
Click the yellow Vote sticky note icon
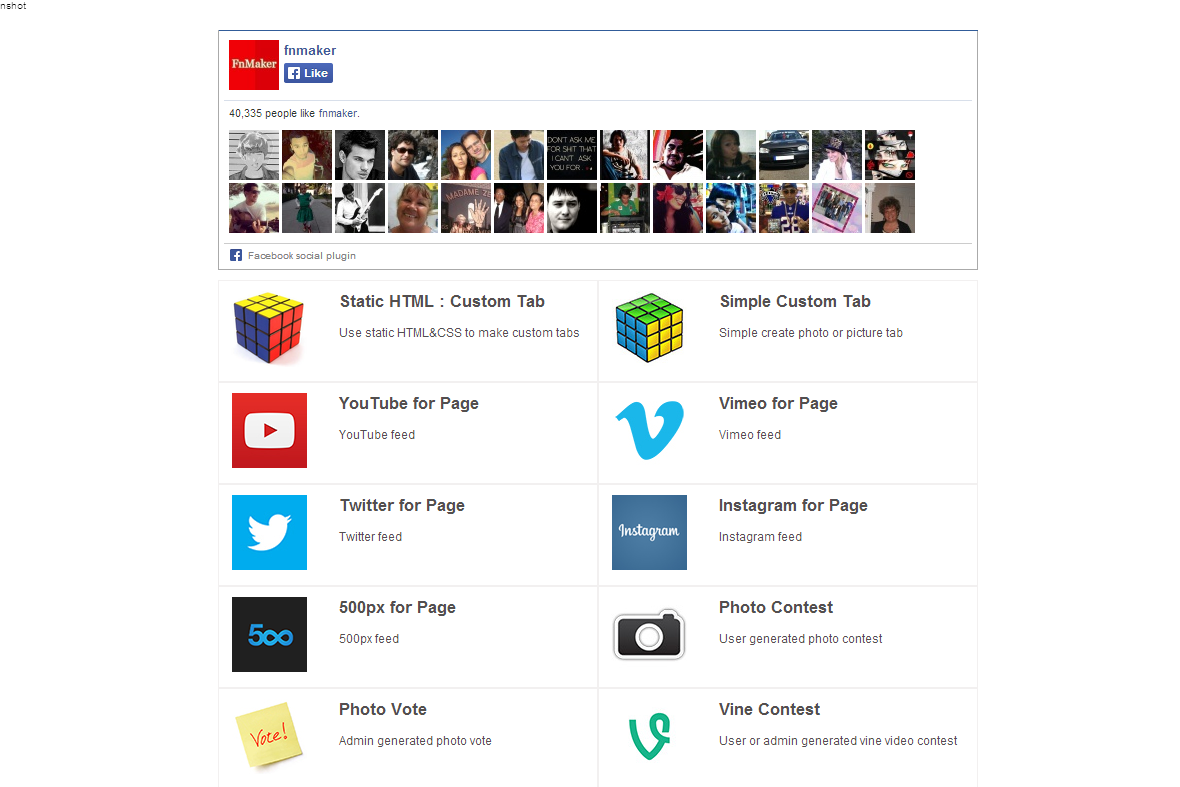[269, 735]
